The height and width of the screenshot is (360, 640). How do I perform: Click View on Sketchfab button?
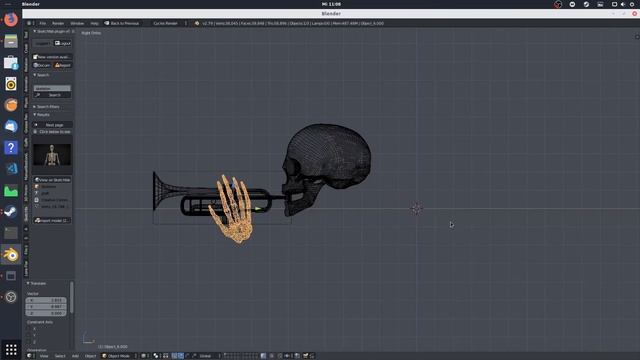(x=53, y=180)
